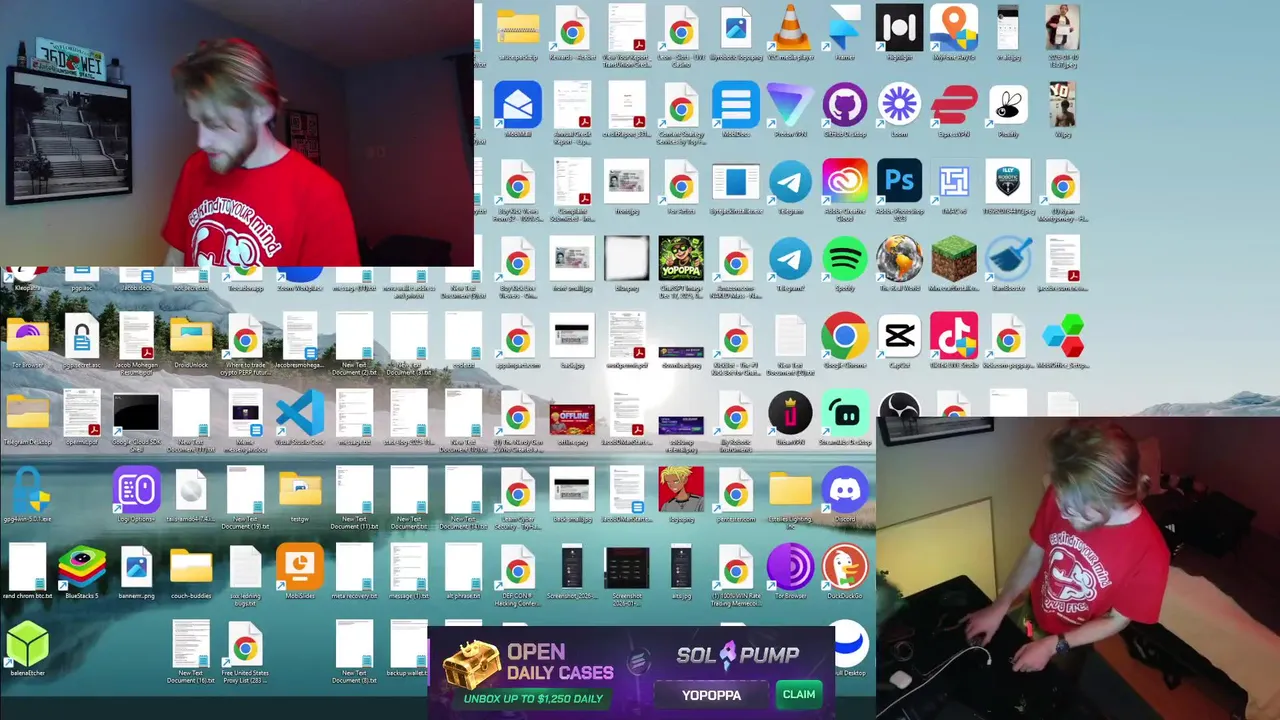Open the logo.png anime character image

[681, 490]
